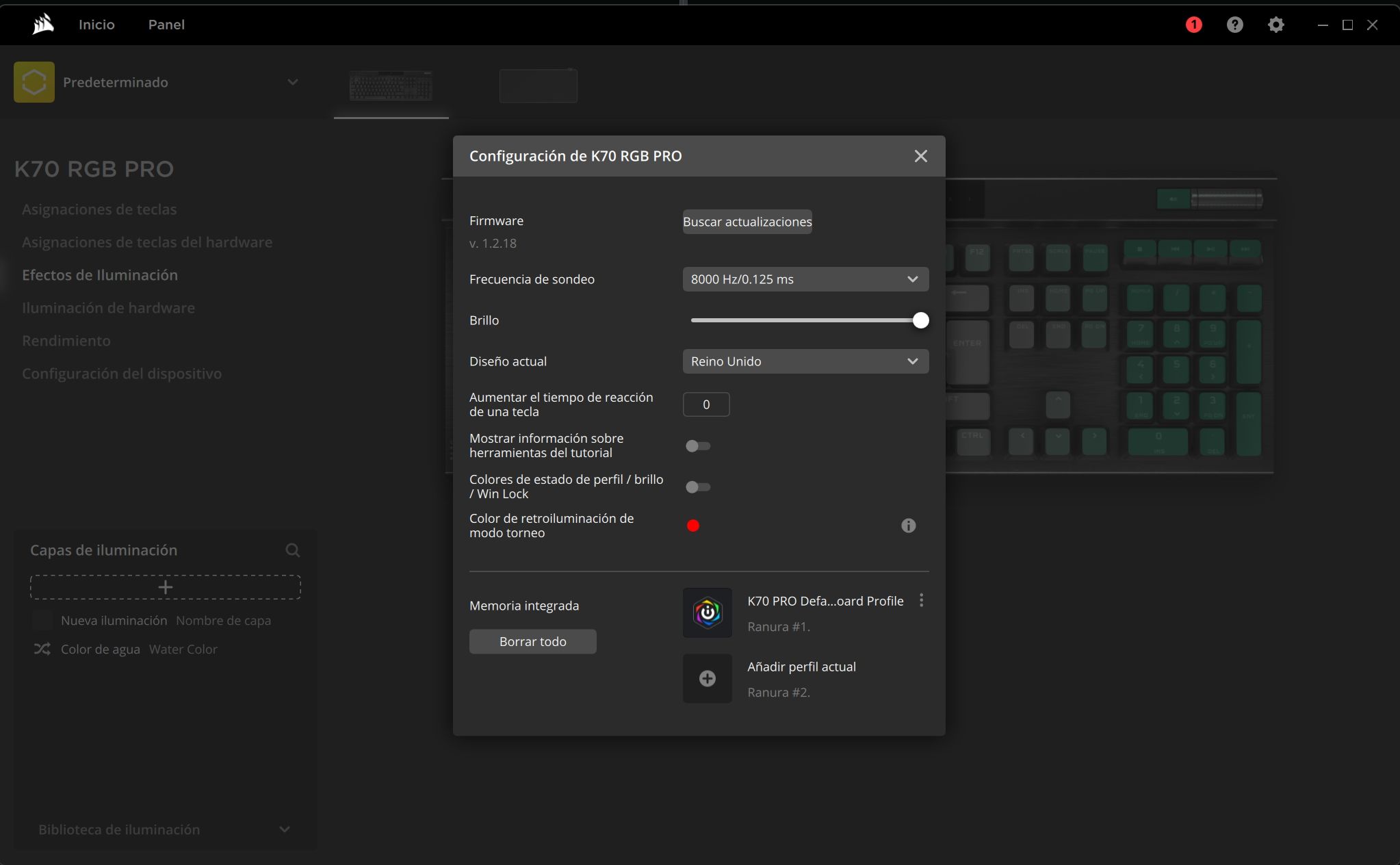Maximize the iCUE window

pos(1347,25)
